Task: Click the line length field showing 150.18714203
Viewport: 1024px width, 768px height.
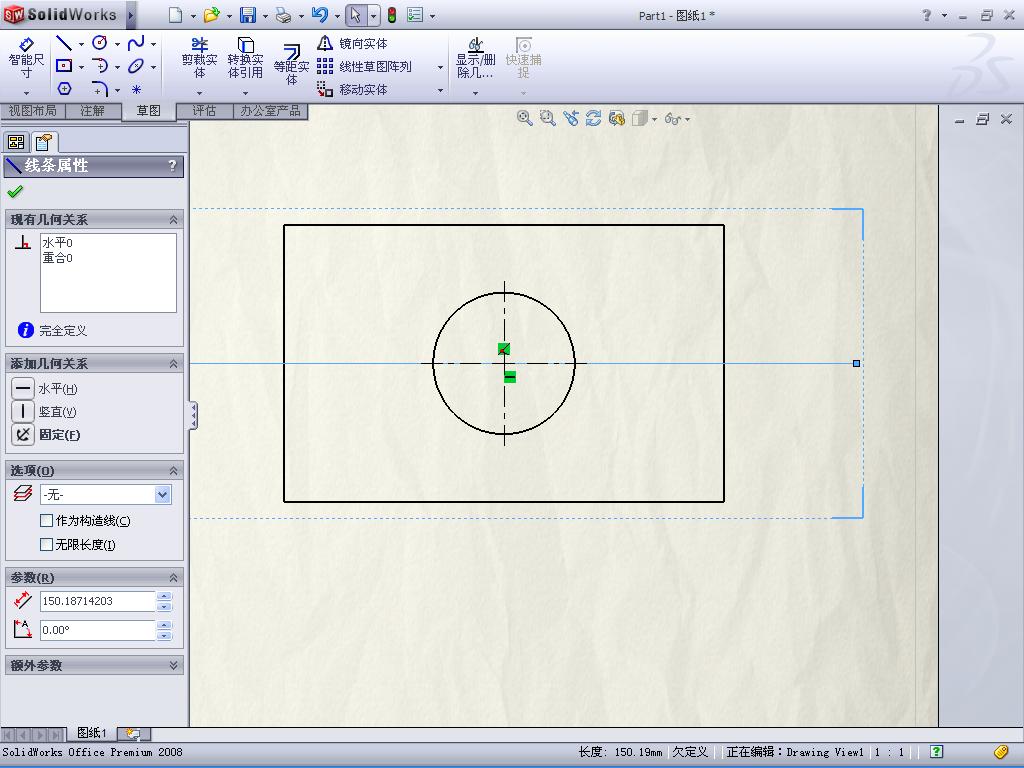Action: (97, 601)
